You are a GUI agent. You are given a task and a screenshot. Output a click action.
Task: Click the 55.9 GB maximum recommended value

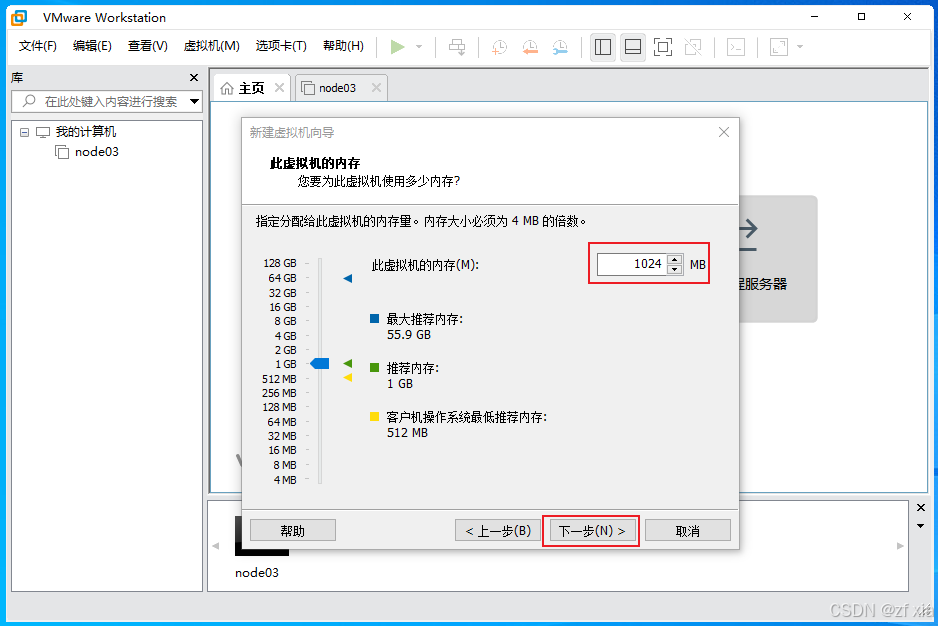coord(409,335)
